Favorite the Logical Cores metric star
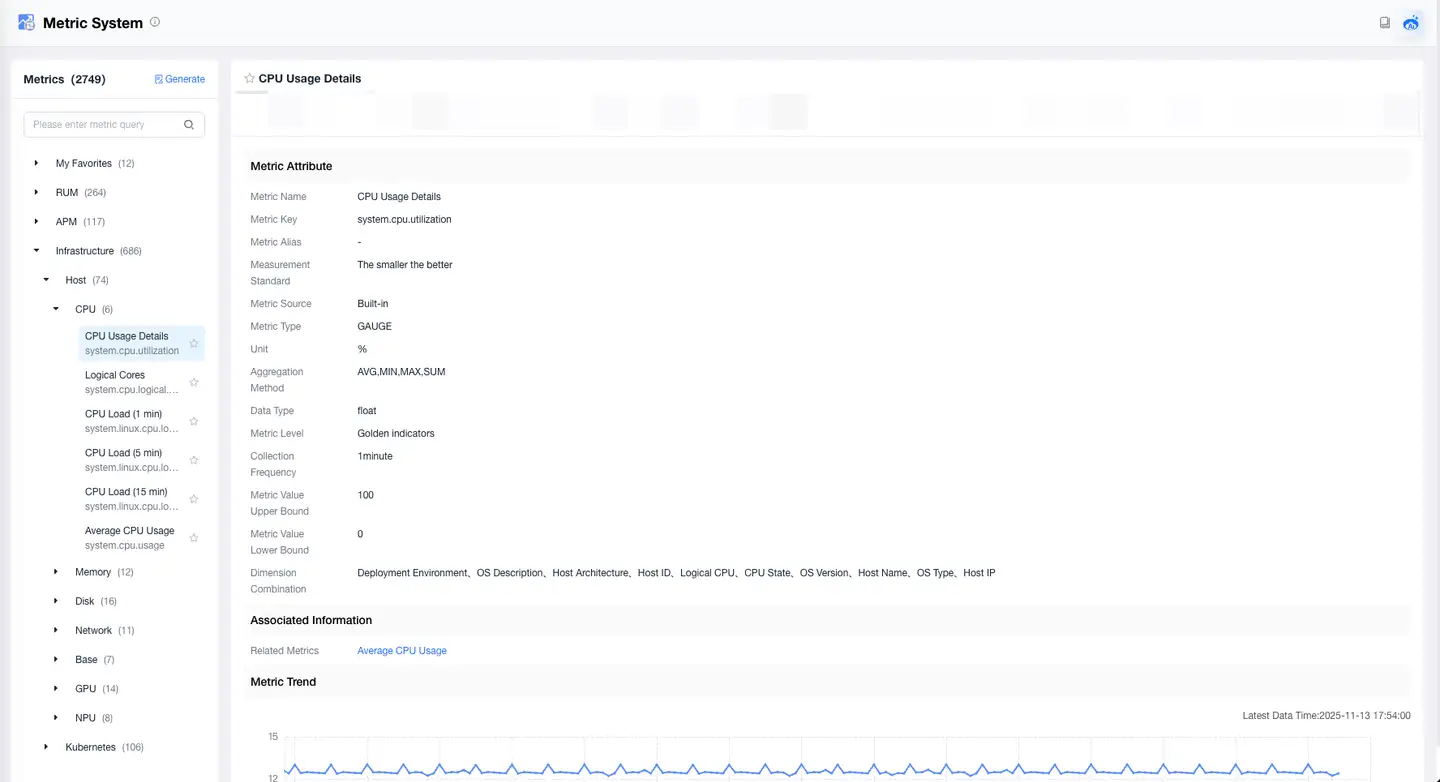The image size is (1440, 782). tap(194, 382)
